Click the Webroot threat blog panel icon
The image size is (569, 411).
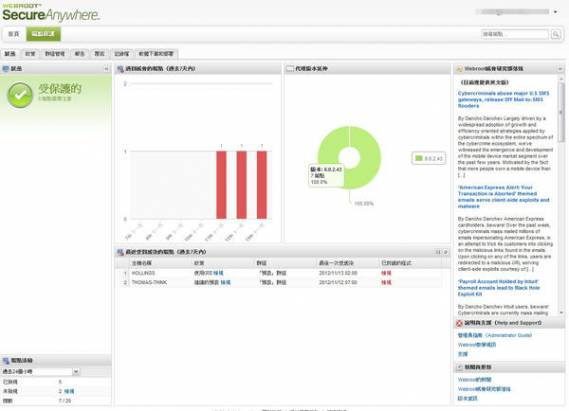pyautogui.click(x=459, y=69)
